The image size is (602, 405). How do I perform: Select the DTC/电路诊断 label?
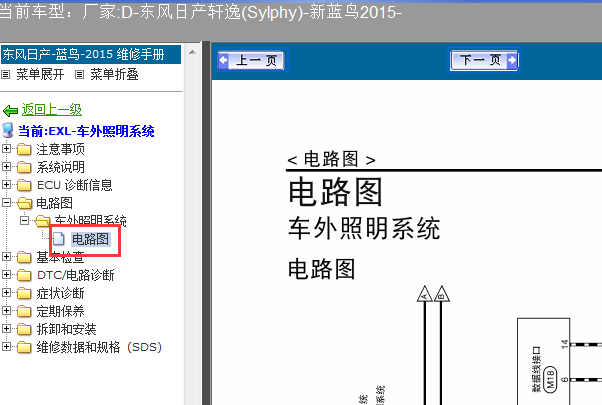pos(76,275)
